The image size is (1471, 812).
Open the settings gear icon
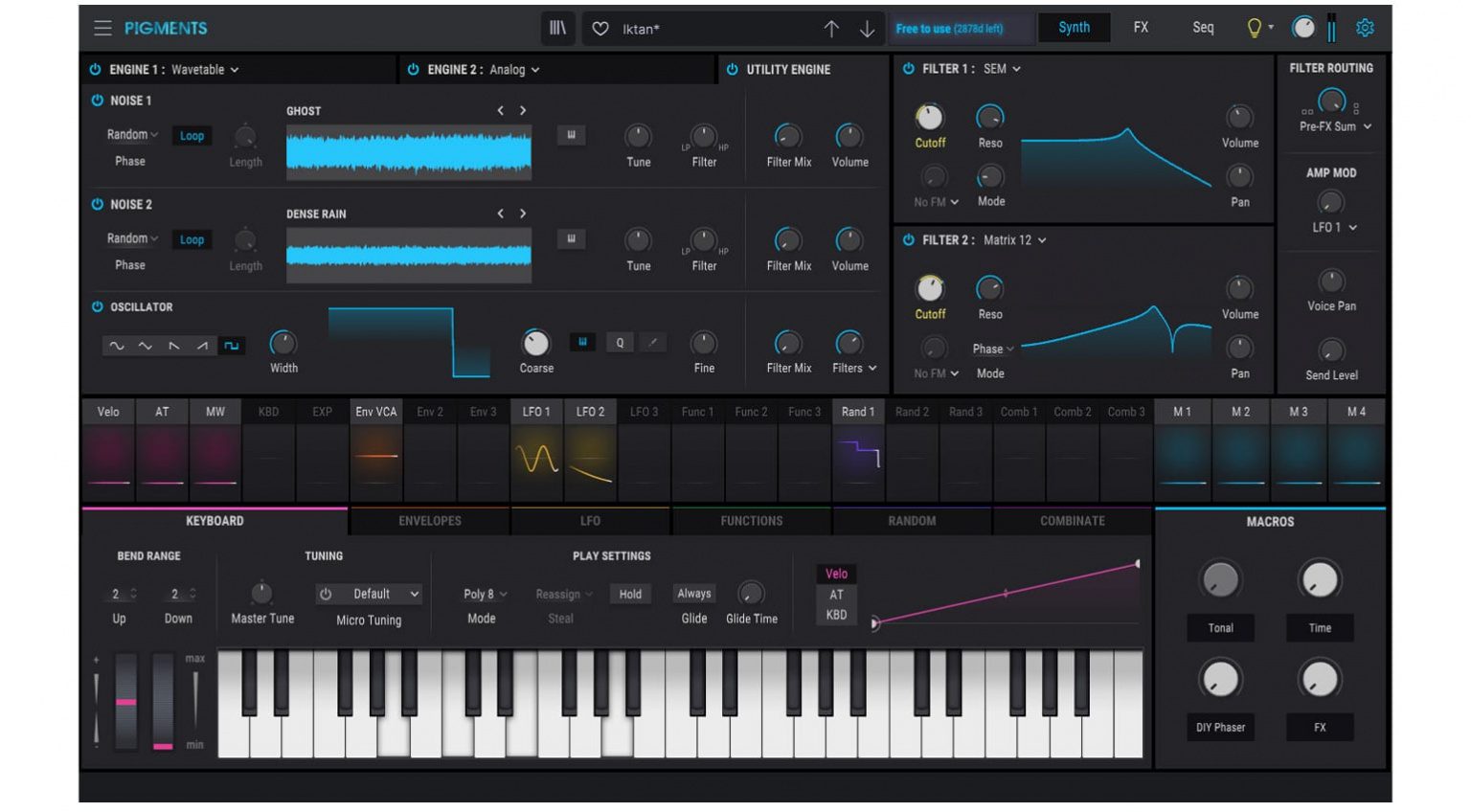(1365, 28)
